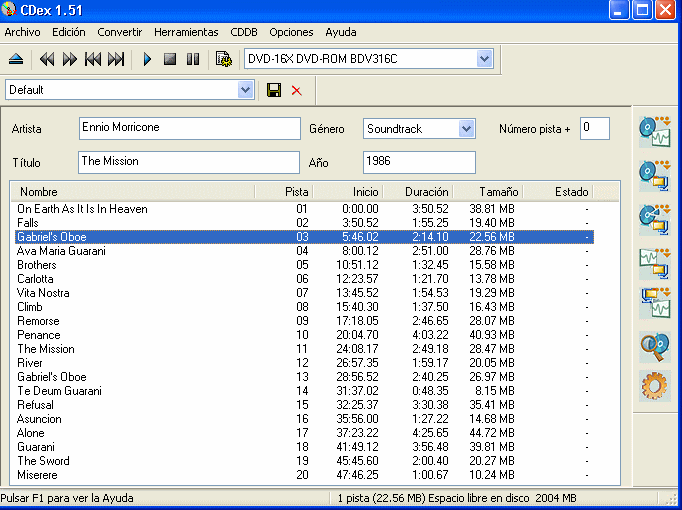The image size is (682, 510).
Task: Click the save profile floppy disk icon
Action: [274, 90]
